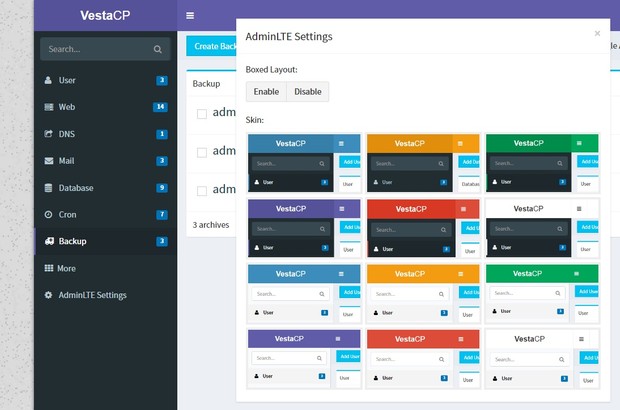Click the Database badge showing 9
Viewport: 620px width, 410px height.
pos(162,188)
